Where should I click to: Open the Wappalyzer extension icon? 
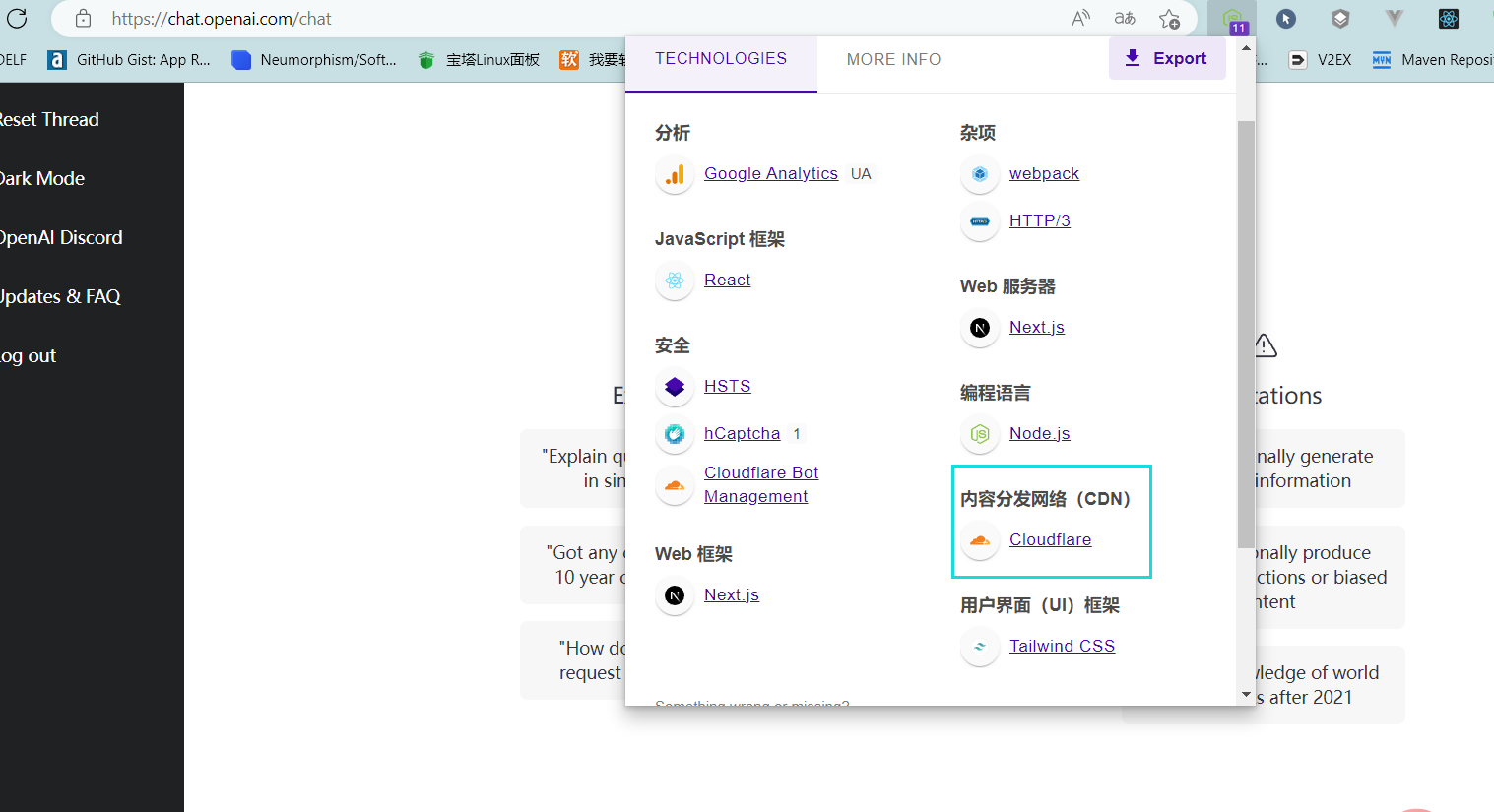click(1232, 19)
